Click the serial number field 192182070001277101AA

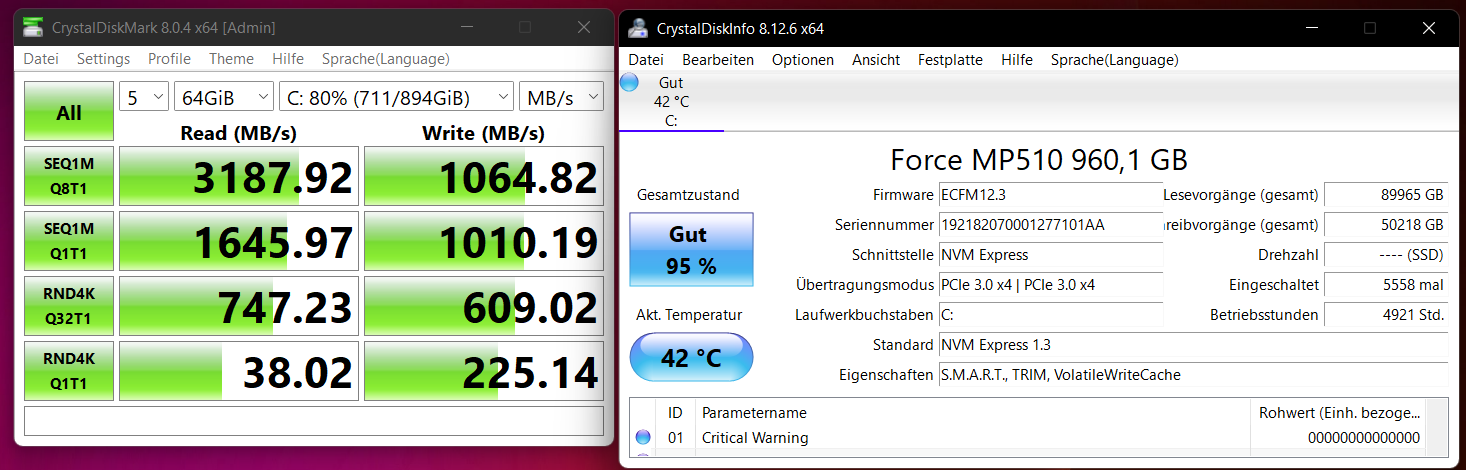point(1050,225)
